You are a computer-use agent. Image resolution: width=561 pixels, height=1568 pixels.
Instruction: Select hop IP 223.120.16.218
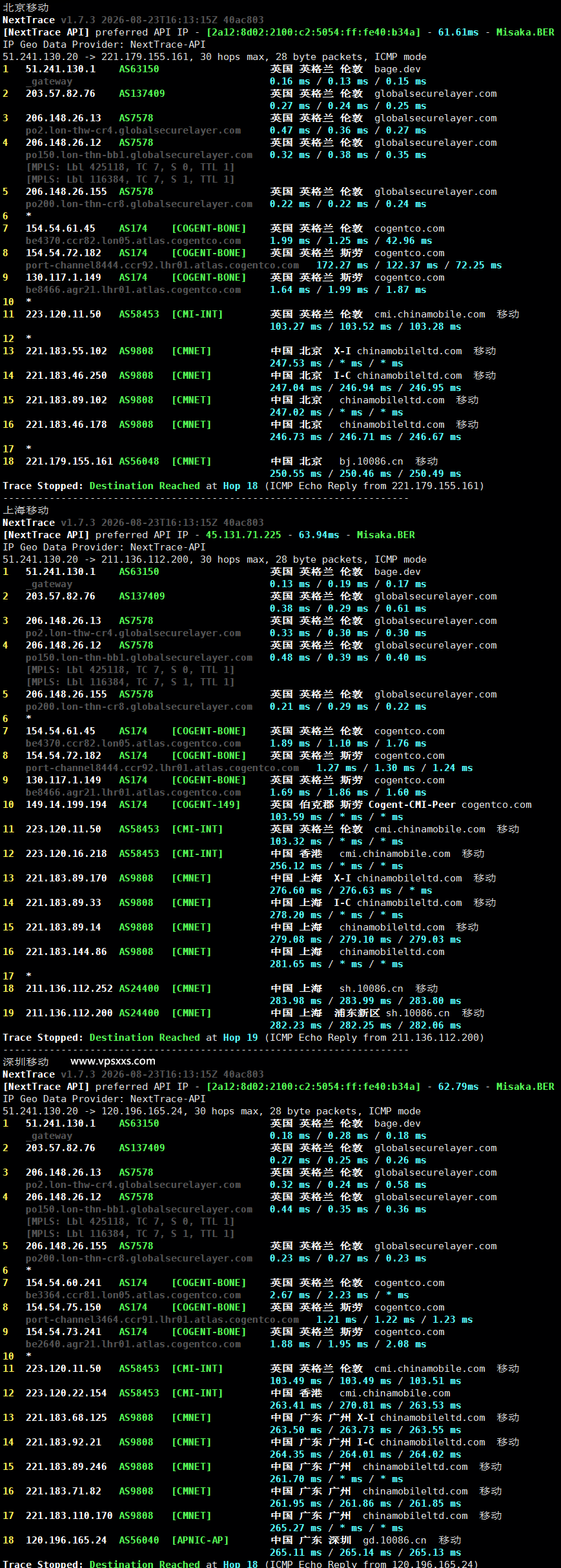point(66,854)
